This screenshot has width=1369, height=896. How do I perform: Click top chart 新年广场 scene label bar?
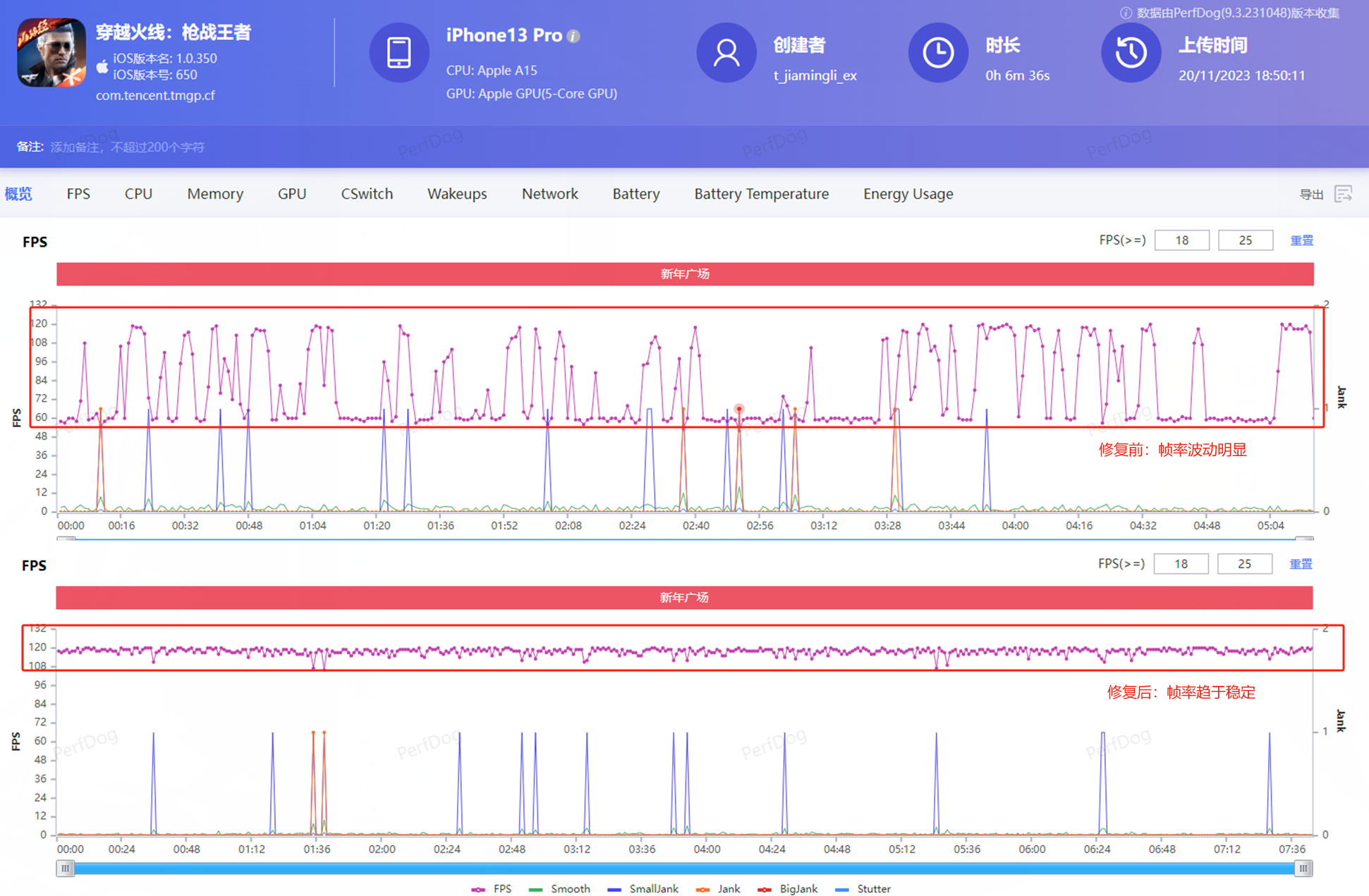tap(685, 274)
